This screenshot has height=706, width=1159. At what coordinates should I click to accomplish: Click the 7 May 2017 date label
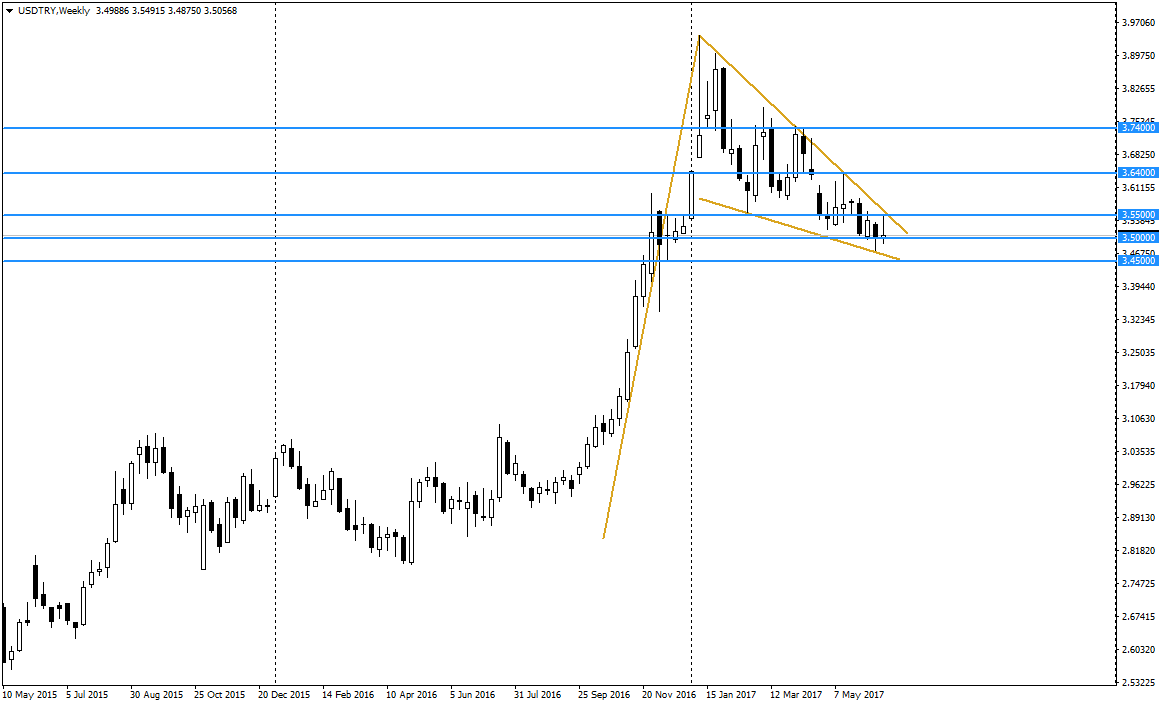tap(860, 694)
